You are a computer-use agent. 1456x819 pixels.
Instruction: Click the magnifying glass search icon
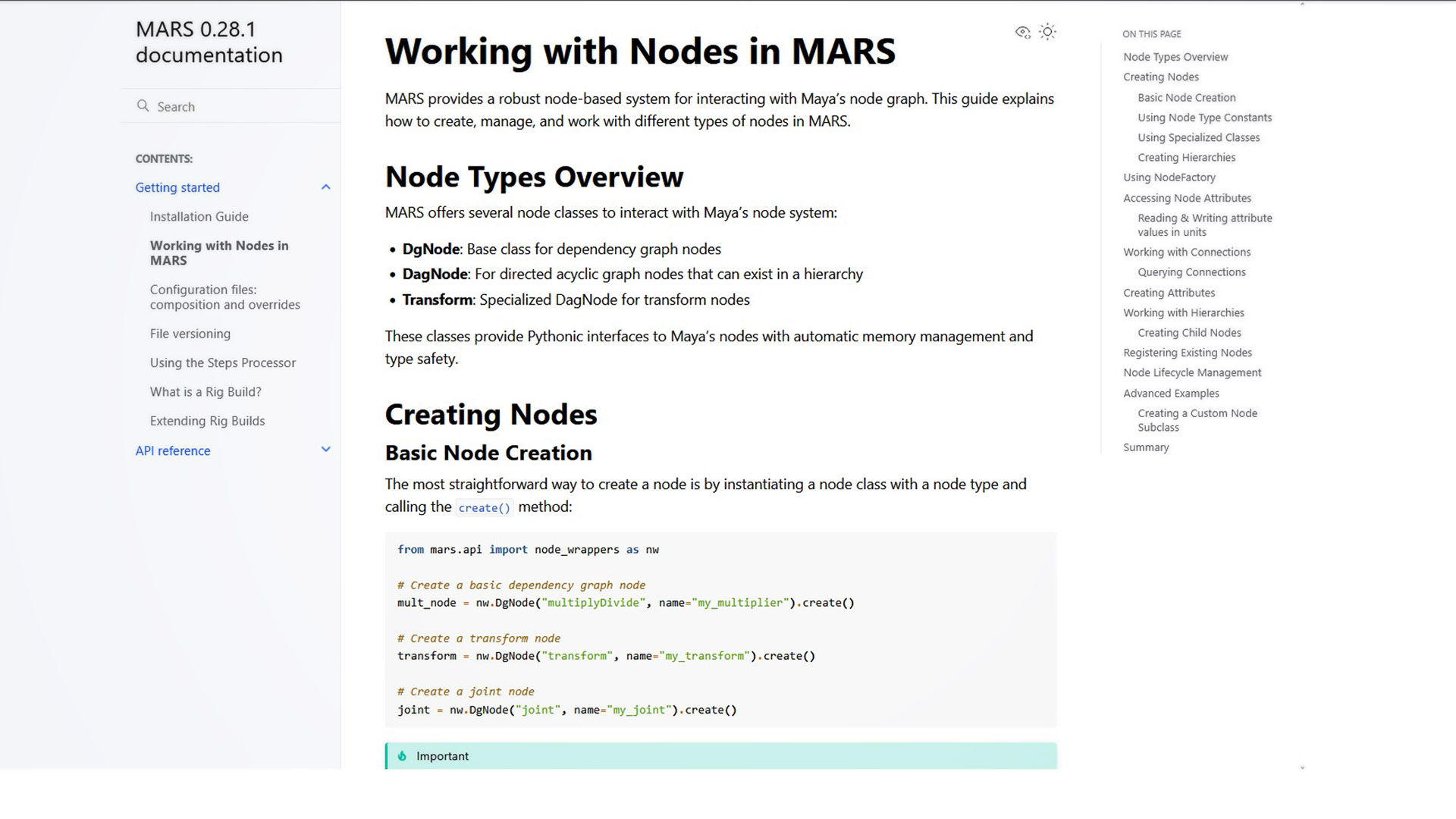point(143,106)
